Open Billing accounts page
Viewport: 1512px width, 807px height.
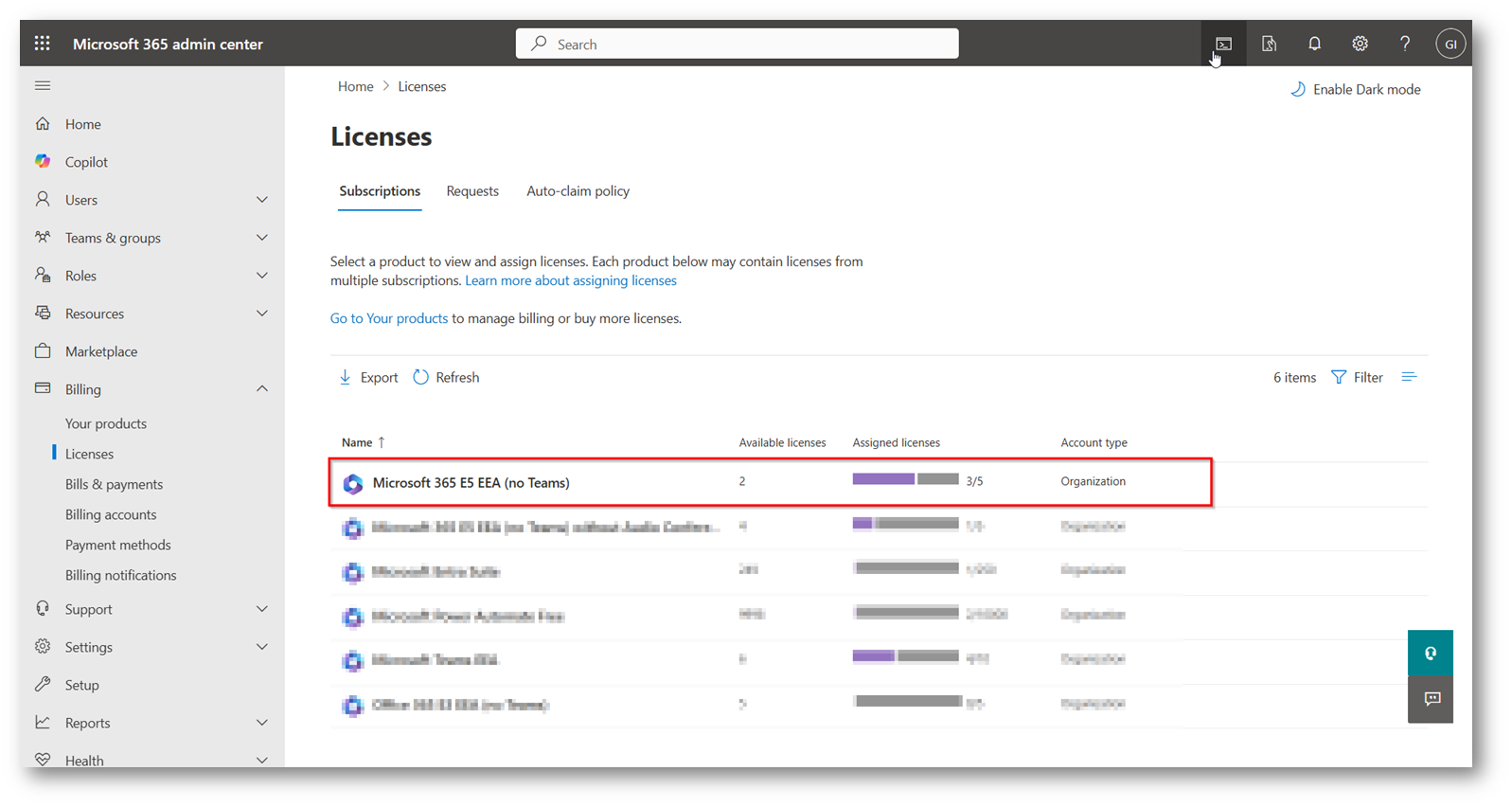(x=111, y=514)
